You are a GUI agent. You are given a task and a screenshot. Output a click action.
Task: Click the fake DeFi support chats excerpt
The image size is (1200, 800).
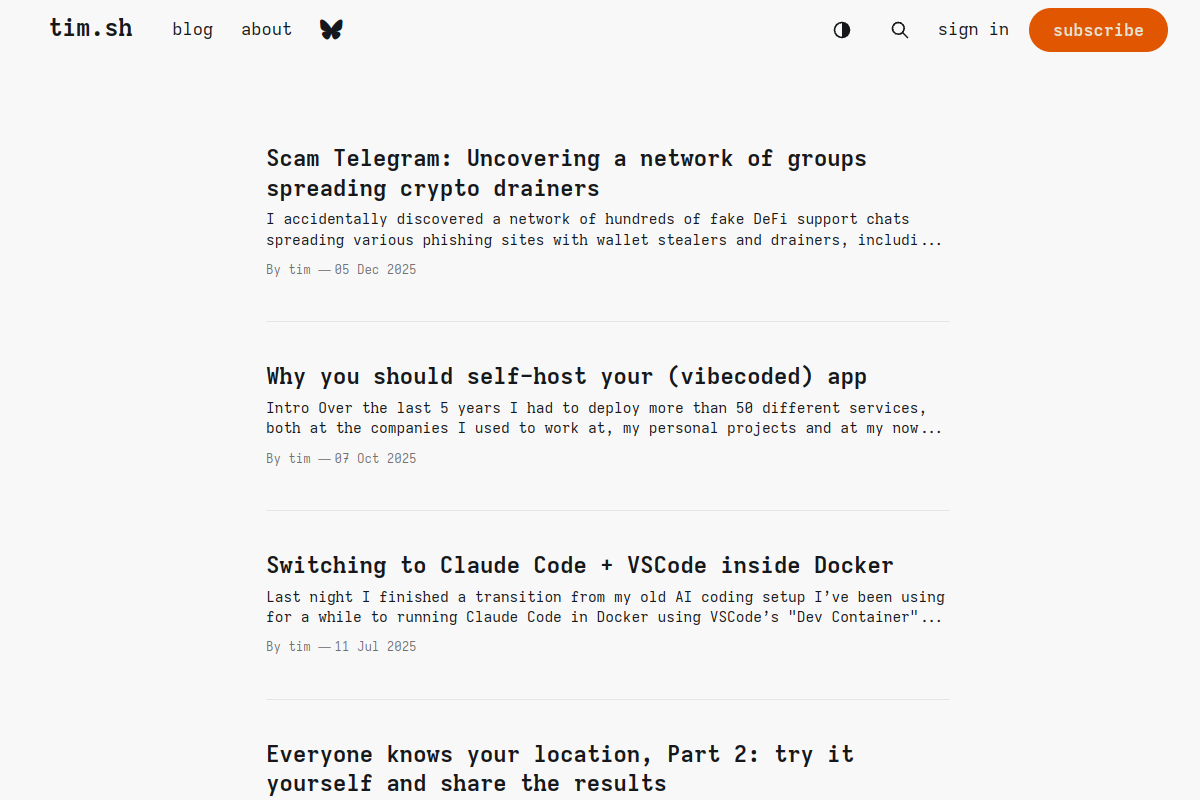point(604,229)
